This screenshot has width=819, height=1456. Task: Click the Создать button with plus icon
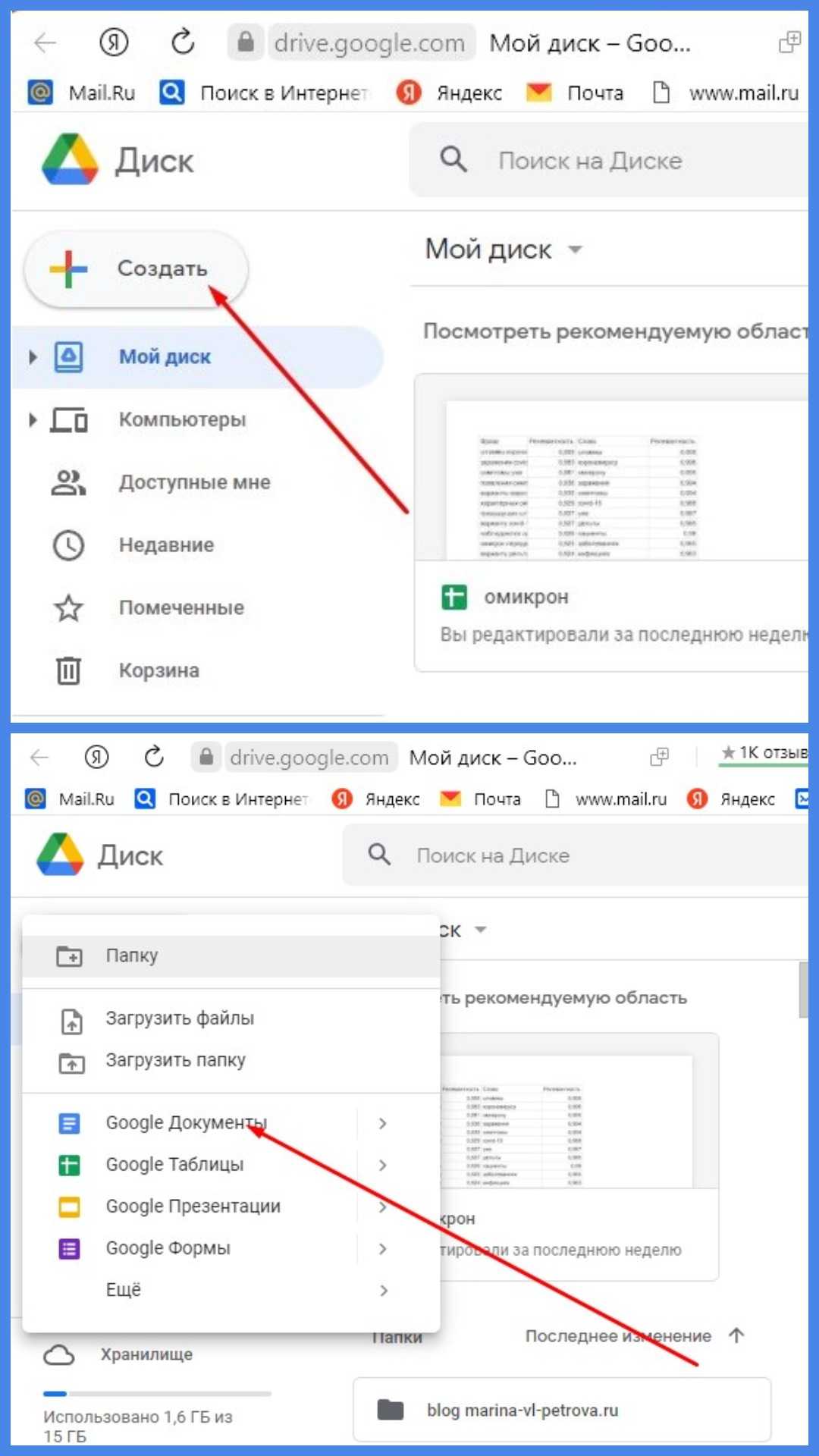pos(136,269)
